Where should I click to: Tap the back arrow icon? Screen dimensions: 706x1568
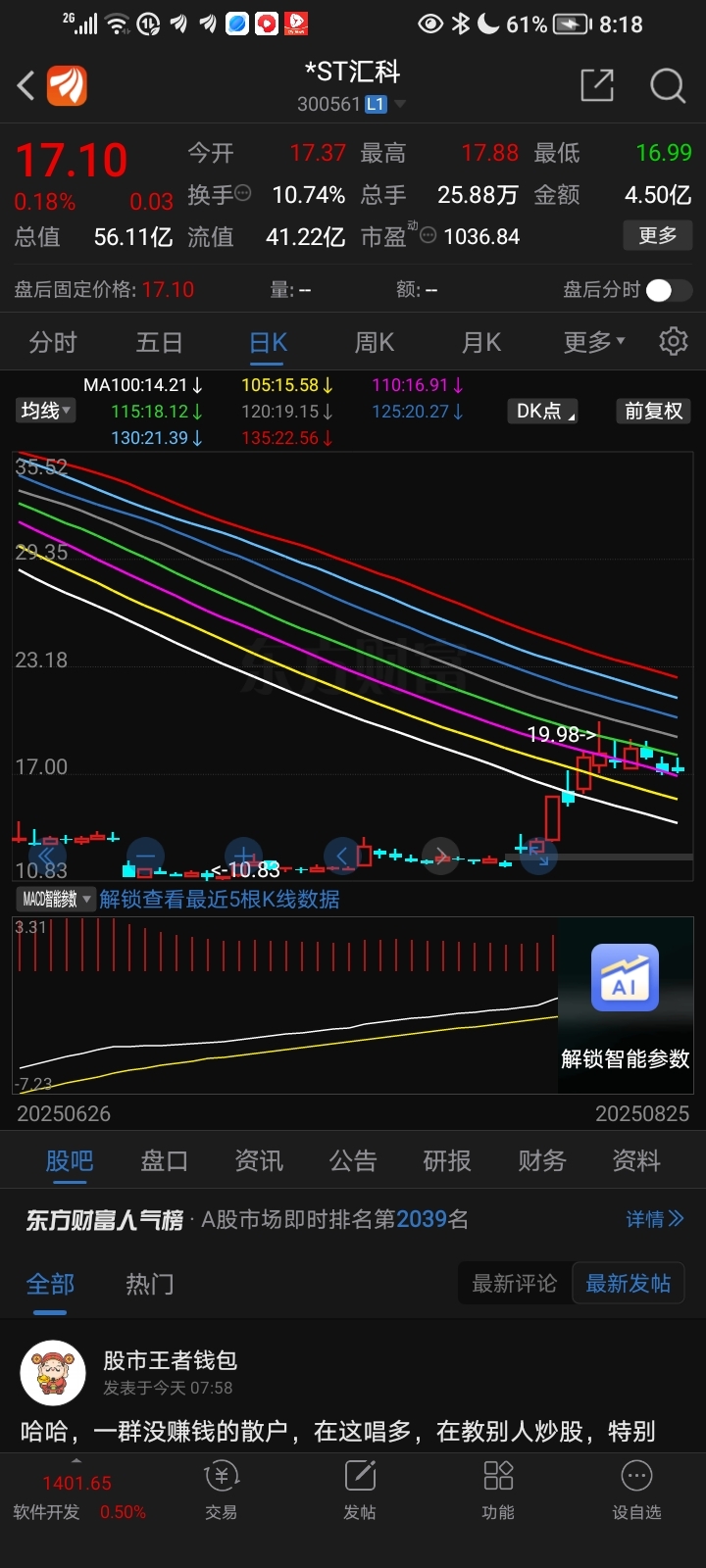(25, 86)
